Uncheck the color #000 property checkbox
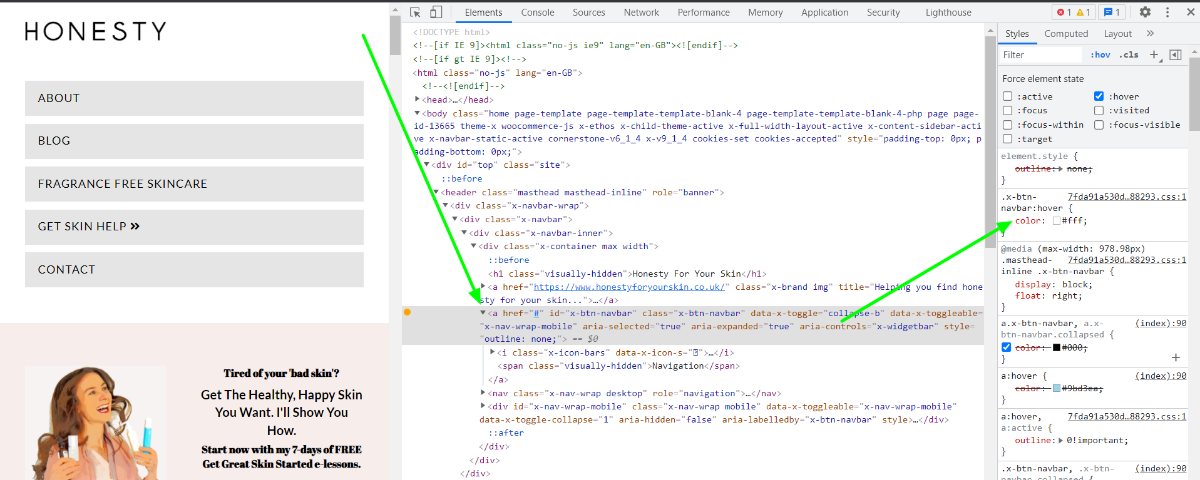 (x=1008, y=347)
